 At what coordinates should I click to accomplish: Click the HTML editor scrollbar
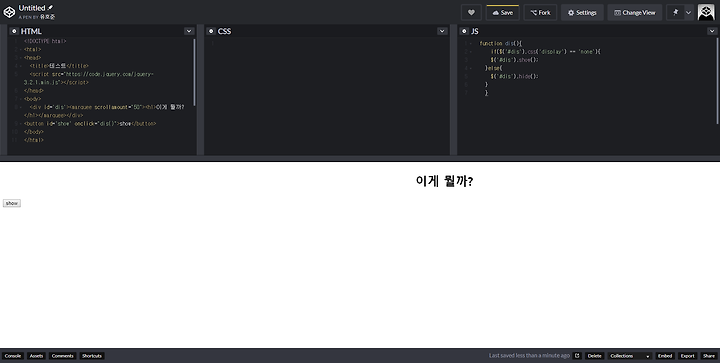(194, 72)
